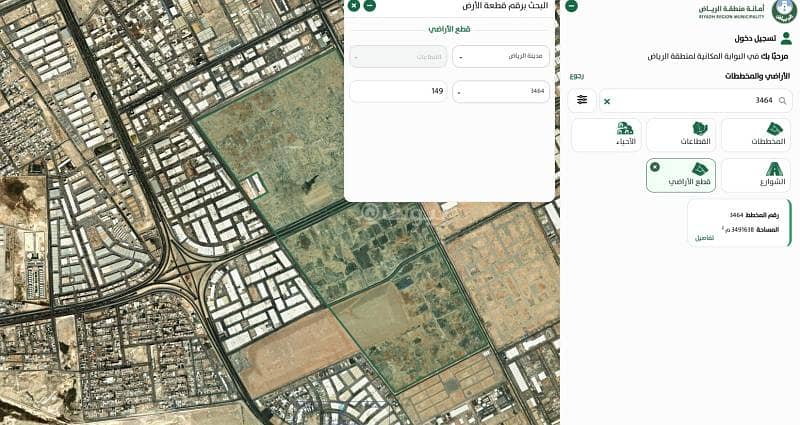The height and width of the screenshot is (425, 800).
Task: Click the magnifier icon in the search box
Action: pyautogui.click(x=783, y=101)
